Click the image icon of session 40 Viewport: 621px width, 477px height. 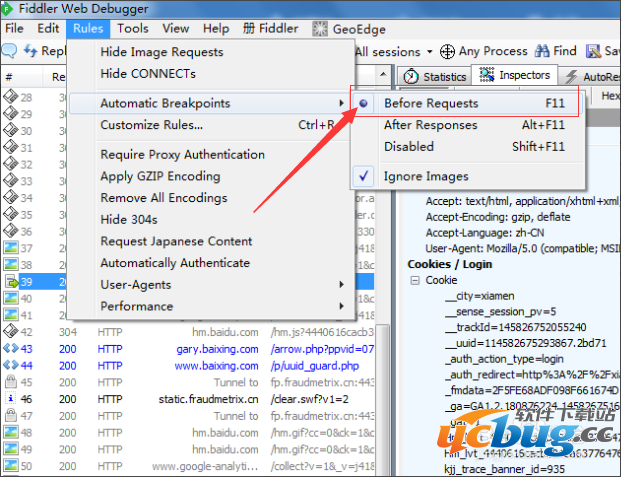(x=11, y=298)
